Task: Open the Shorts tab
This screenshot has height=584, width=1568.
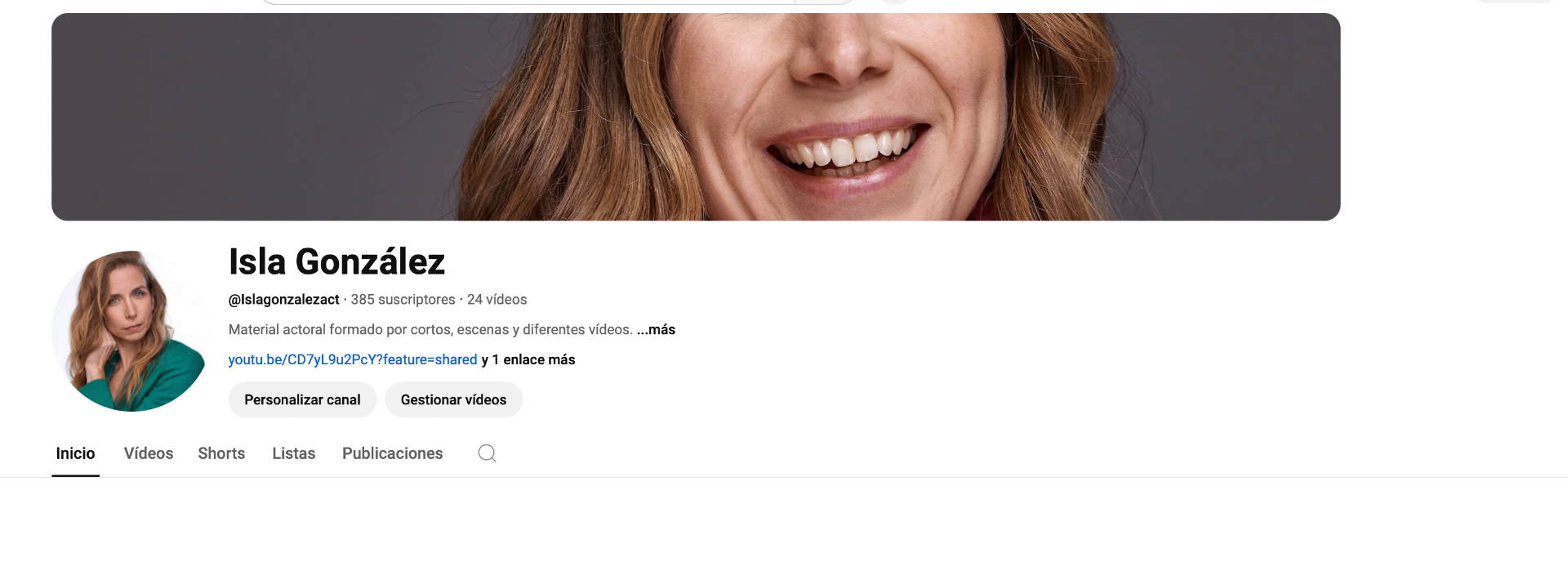Action: click(x=221, y=453)
